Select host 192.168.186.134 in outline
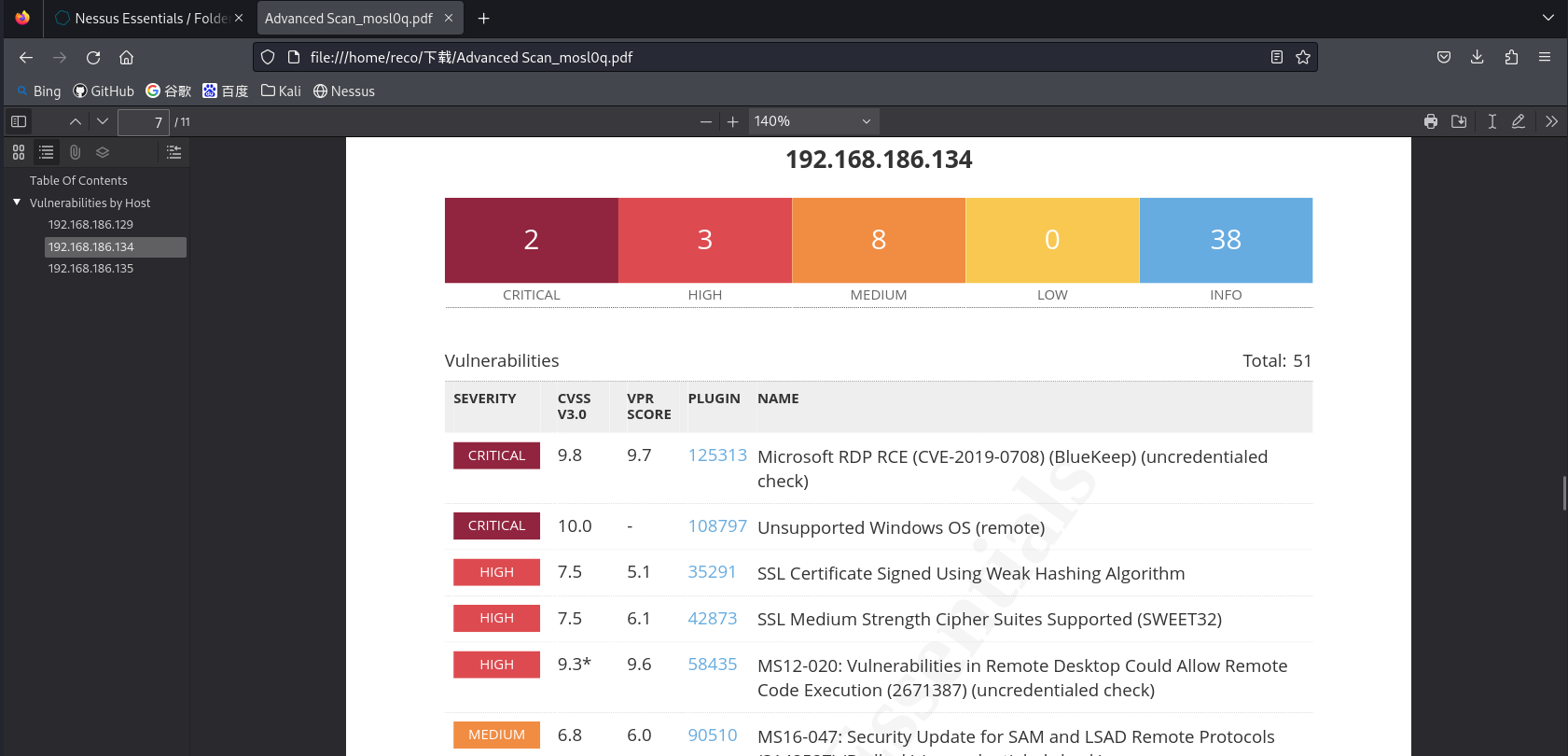The image size is (1568, 756). (116, 247)
